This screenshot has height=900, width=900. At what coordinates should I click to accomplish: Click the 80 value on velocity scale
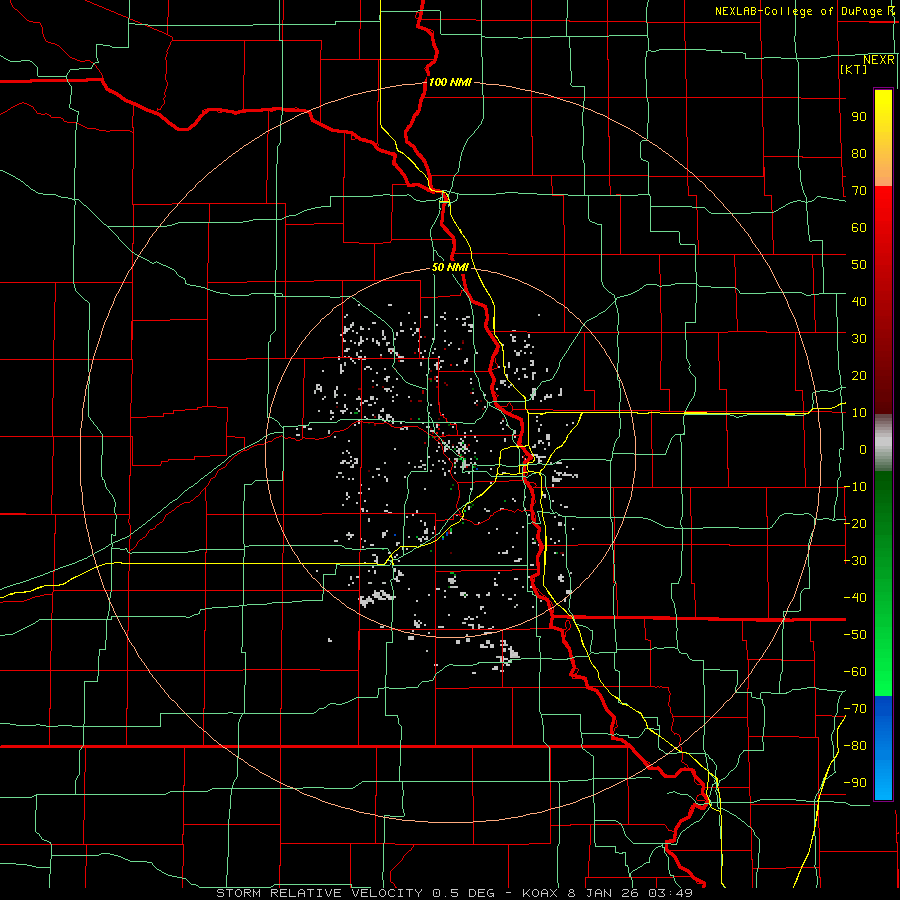click(x=859, y=154)
